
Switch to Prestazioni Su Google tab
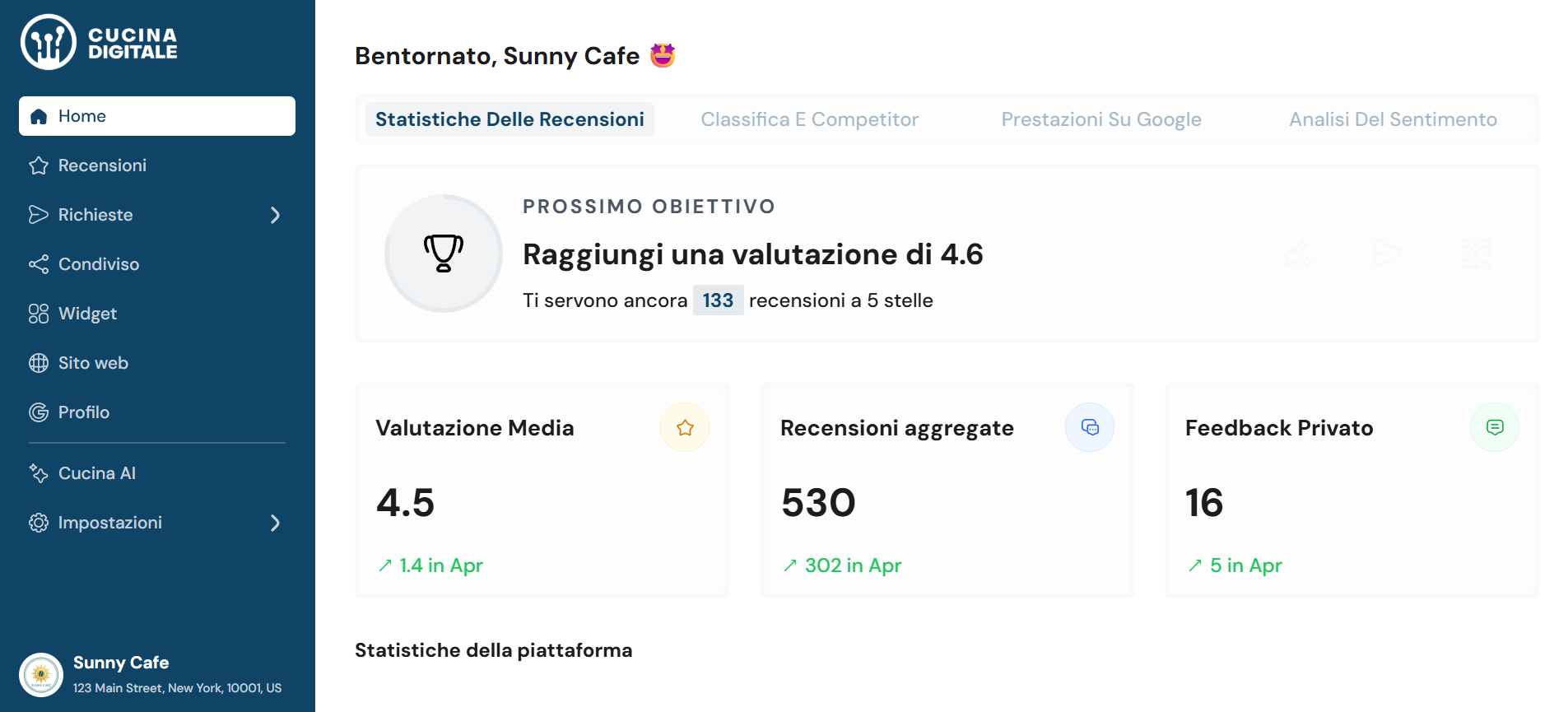(1100, 119)
